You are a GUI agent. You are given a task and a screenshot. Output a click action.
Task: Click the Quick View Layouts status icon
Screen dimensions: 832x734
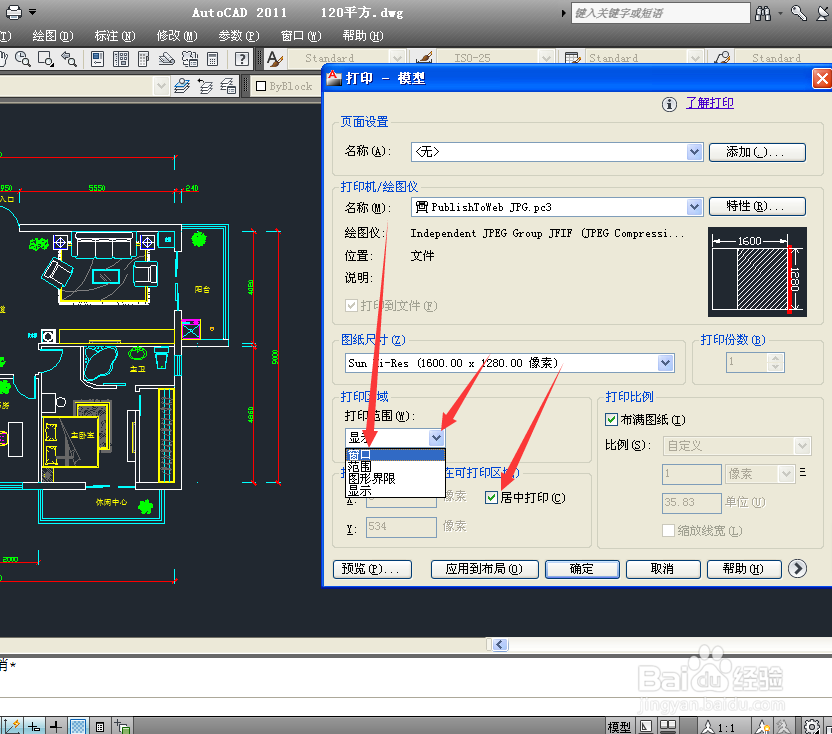pos(646,726)
